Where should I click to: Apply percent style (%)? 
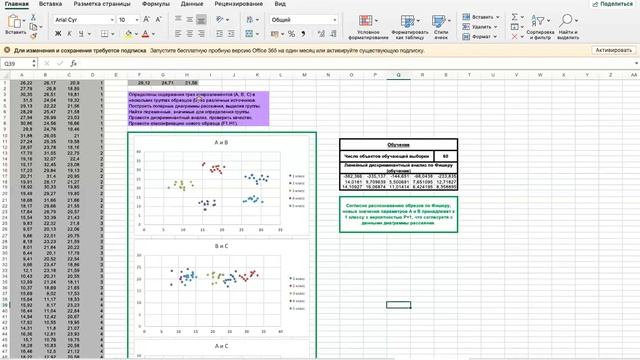pyautogui.click(x=291, y=34)
